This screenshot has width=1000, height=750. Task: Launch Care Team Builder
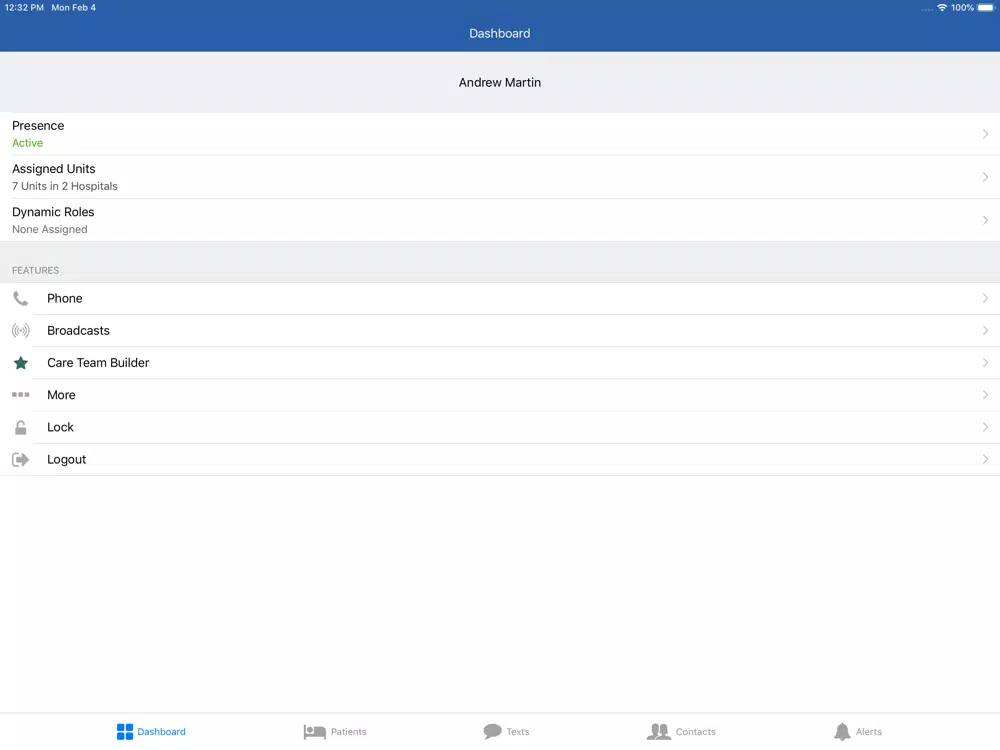point(98,363)
